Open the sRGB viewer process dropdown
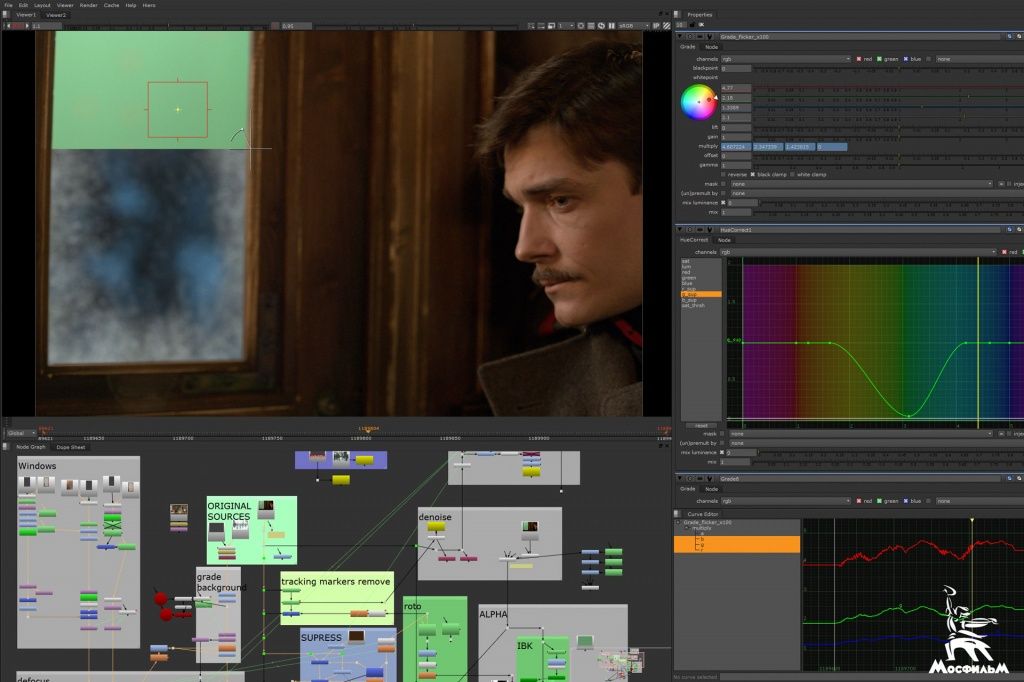1024x682 pixels. point(632,25)
